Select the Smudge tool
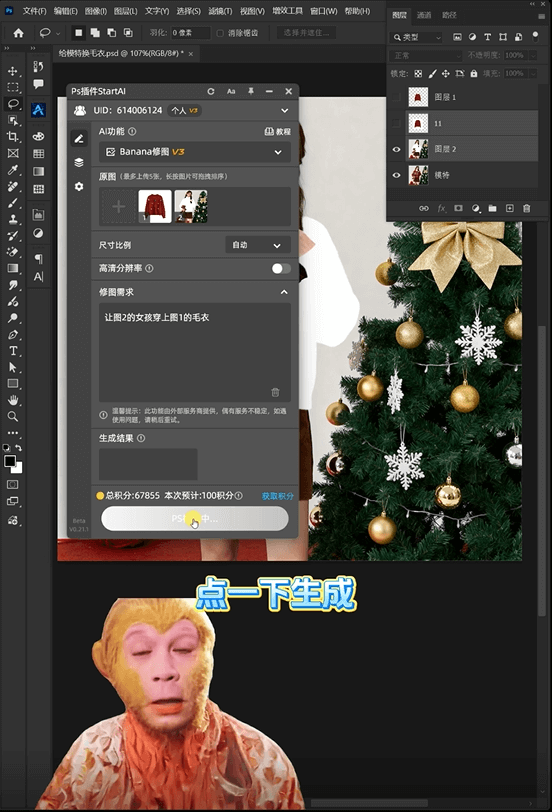Viewport: 552px width, 812px height. coord(13,285)
